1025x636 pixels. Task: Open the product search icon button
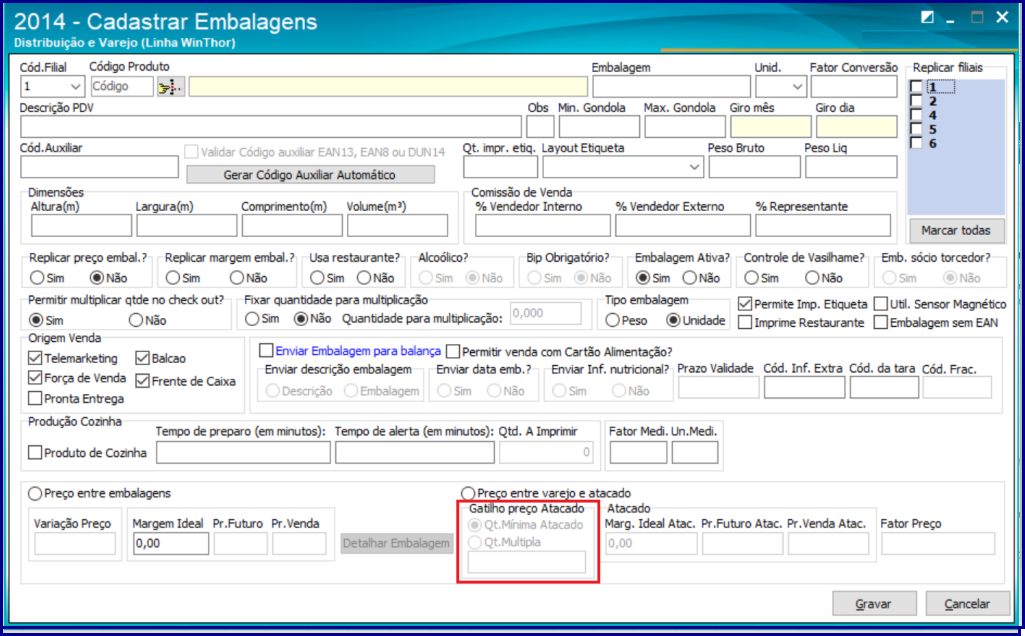(171, 86)
